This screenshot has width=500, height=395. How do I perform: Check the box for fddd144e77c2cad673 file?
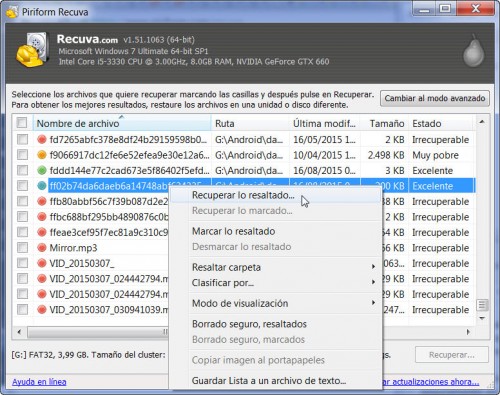click(x=22, y=170)
